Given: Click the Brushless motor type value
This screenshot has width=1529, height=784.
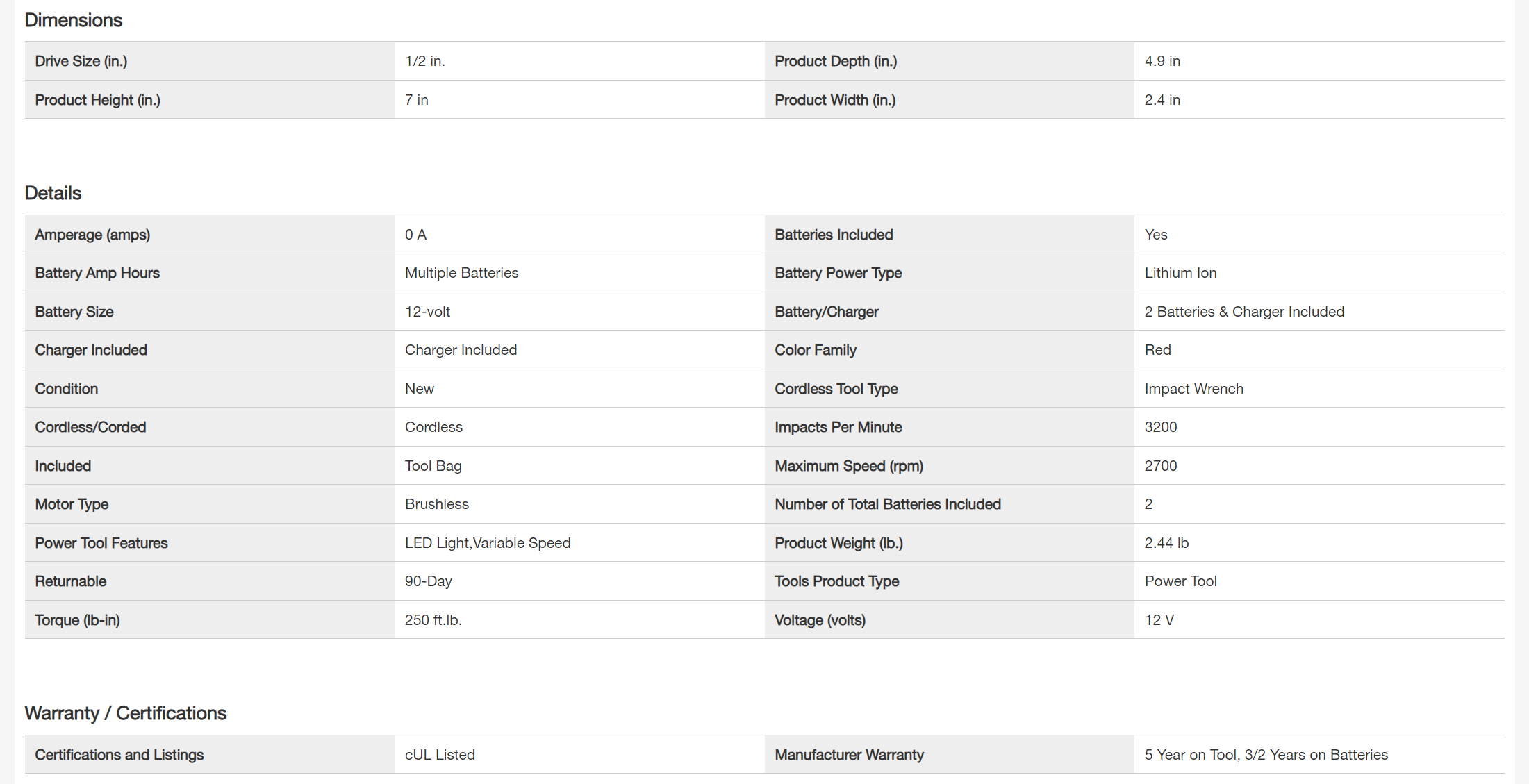Looking at the screenshot, I should pyautogui.click(x=437, y=504).
